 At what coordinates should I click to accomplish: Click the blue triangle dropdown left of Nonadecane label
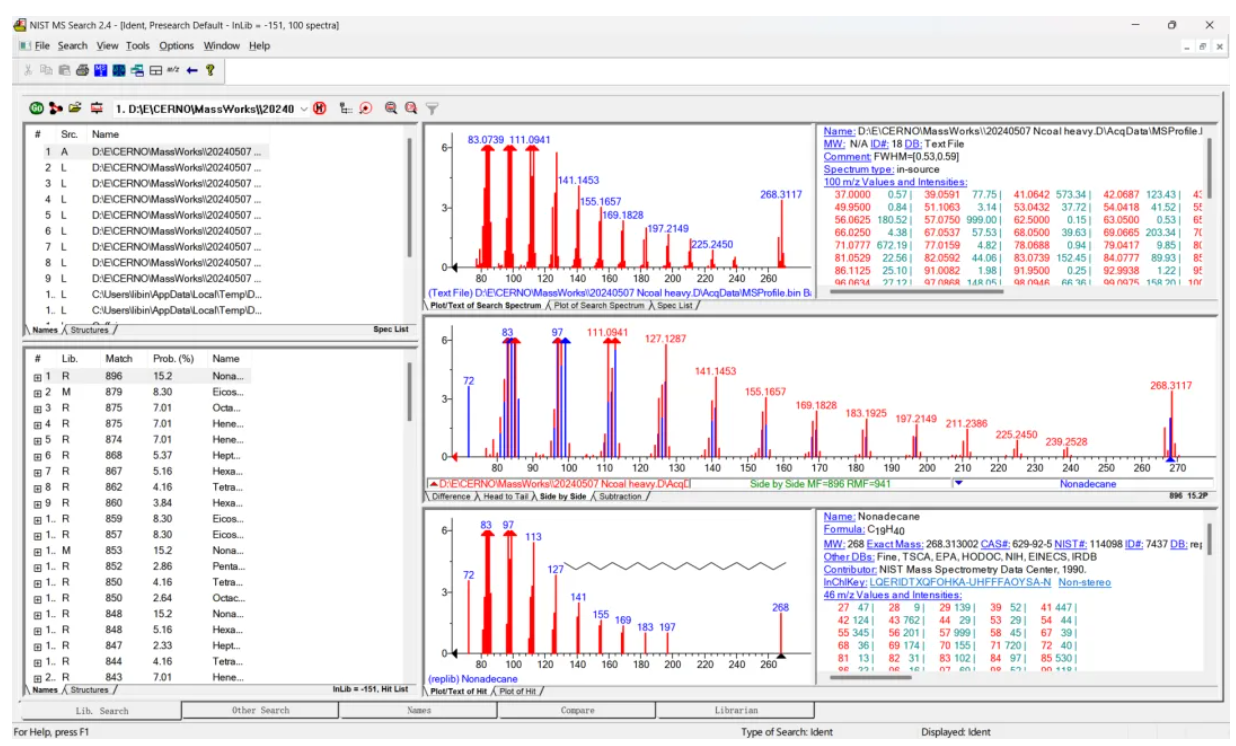coord(958,483)
